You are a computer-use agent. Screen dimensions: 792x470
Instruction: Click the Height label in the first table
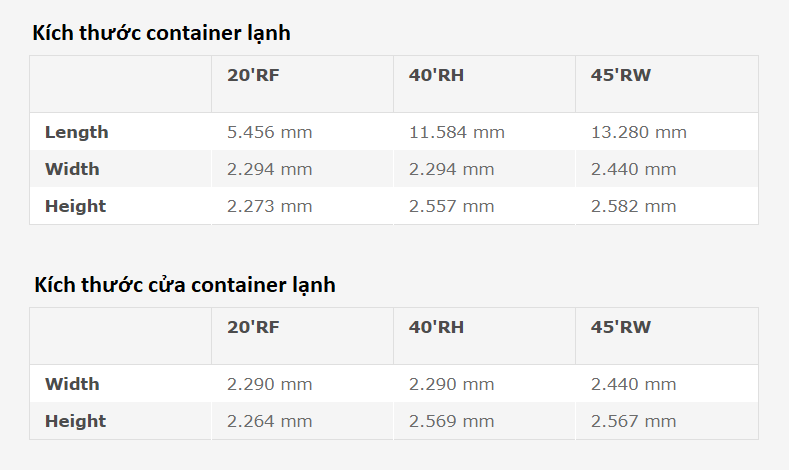75,206
